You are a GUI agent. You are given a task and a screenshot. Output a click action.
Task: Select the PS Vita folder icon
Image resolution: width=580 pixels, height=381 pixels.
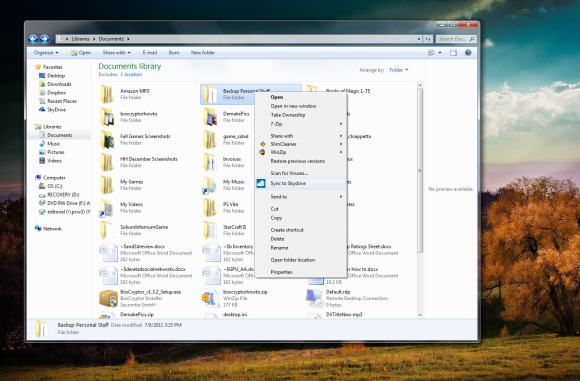click(x=210, y=208)
